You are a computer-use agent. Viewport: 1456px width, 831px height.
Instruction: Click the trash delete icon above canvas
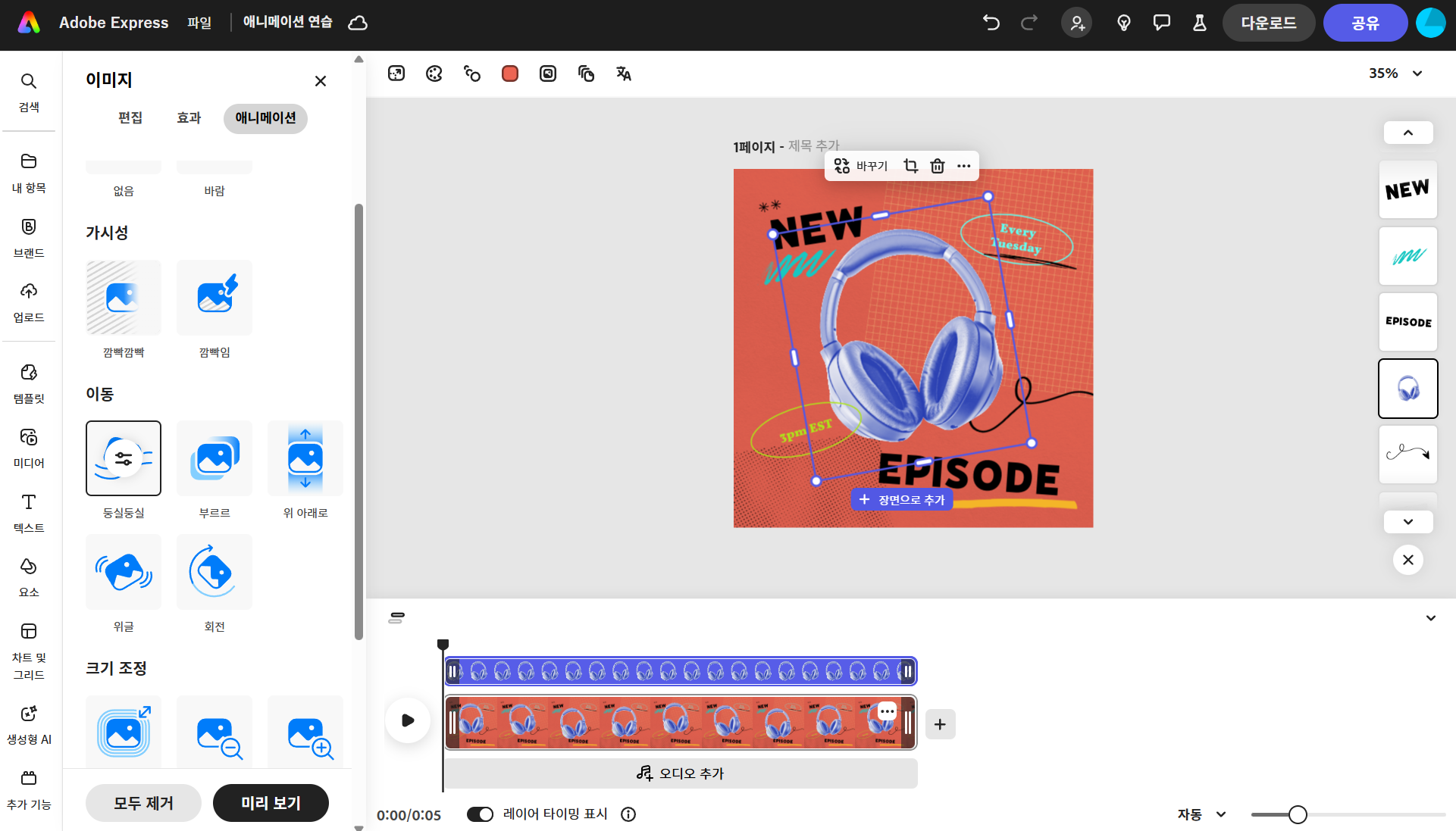(x=938, y=166)
